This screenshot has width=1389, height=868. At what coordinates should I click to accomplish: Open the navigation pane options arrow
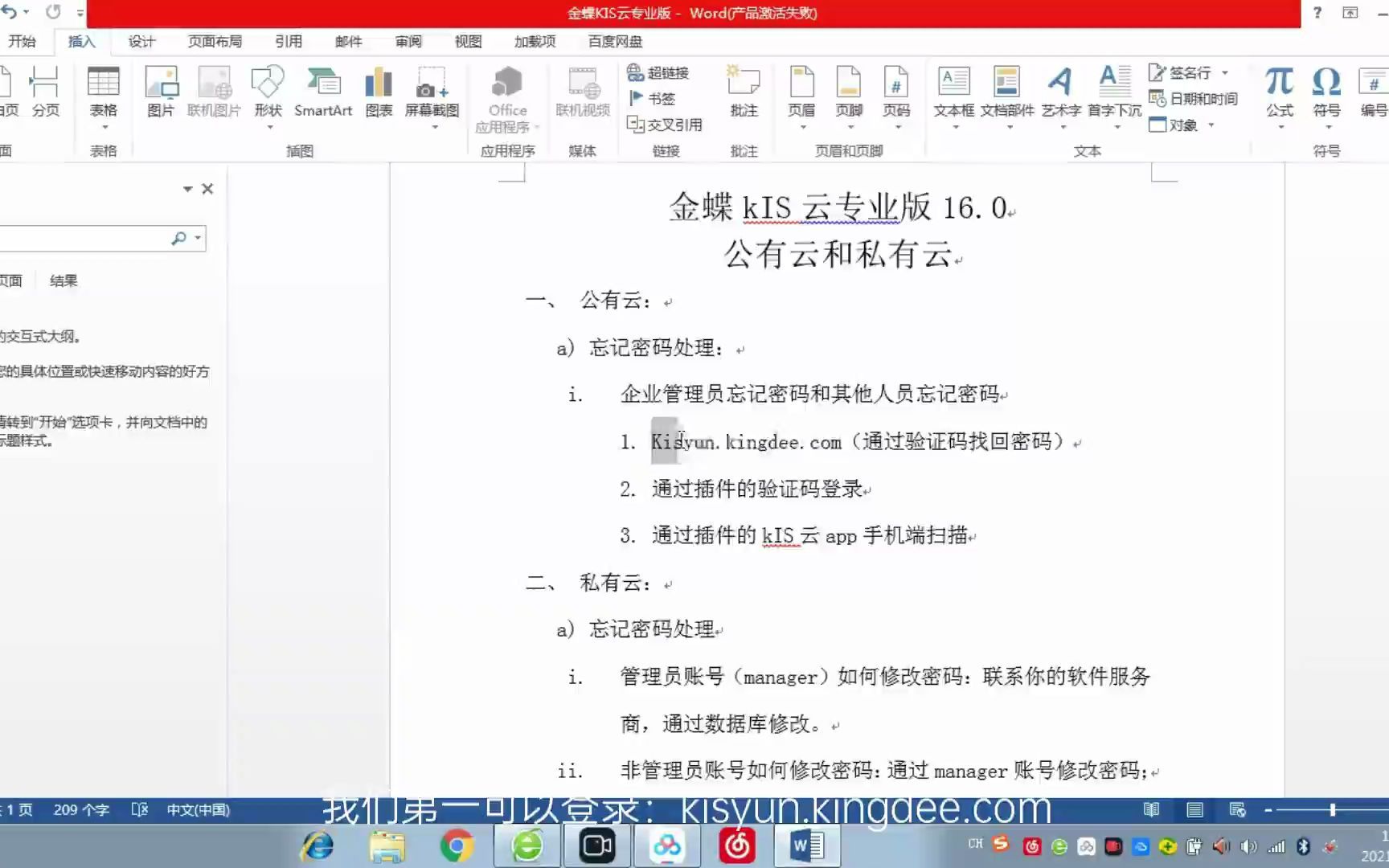point(187,189)
